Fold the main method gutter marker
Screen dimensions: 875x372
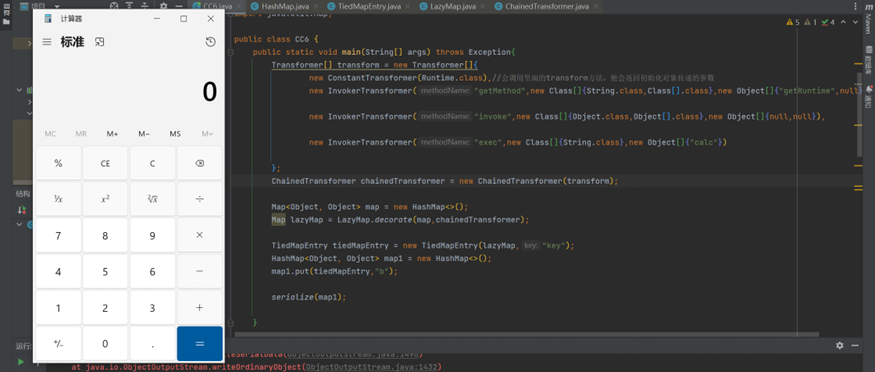pyautogui.click(x=230, y=52)
